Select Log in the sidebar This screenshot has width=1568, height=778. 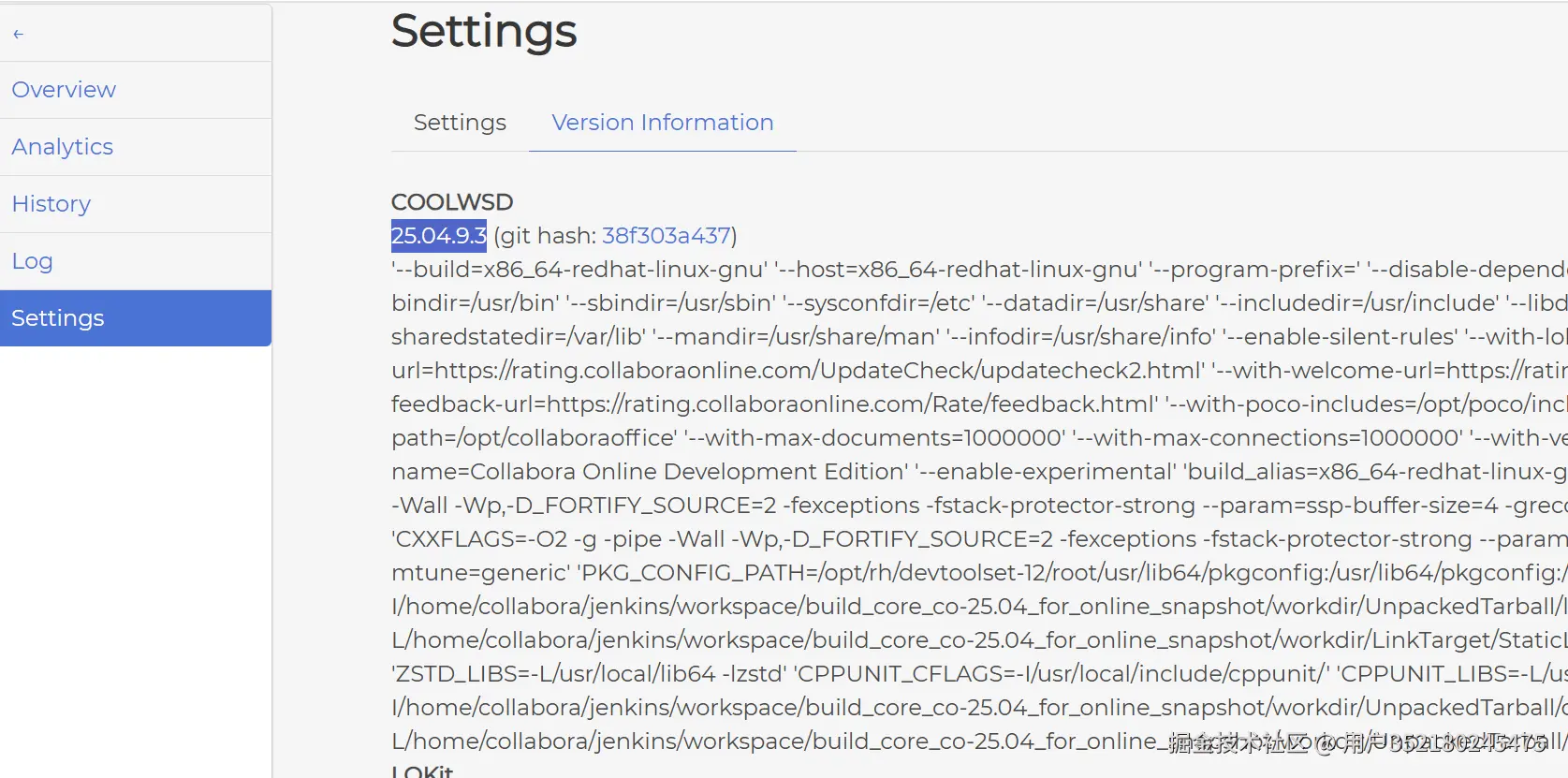[32, 261]
